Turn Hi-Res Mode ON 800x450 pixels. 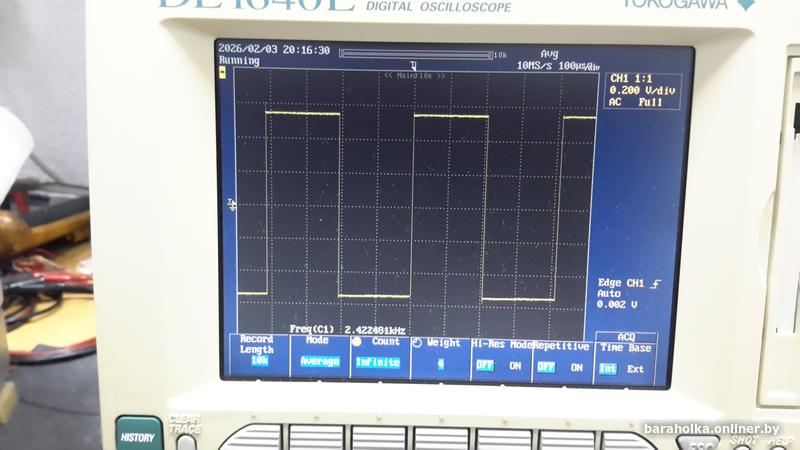pos(515,366)
